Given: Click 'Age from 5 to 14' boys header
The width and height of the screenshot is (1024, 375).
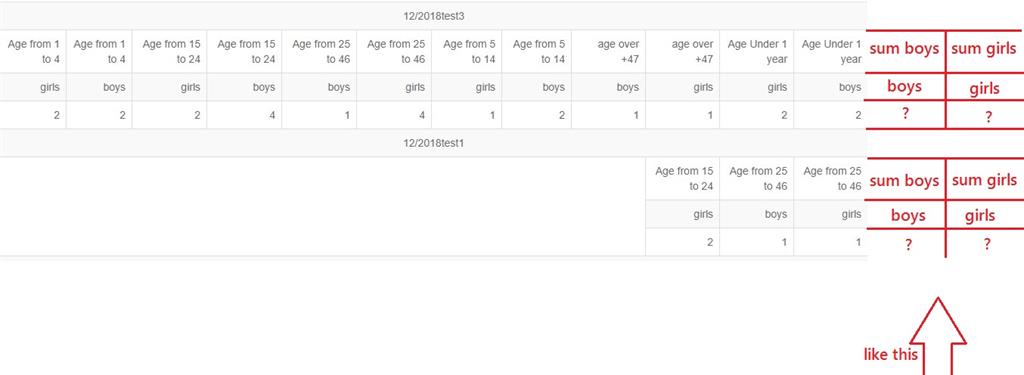Looking at the screenshot, I should [x=537, y=51].
